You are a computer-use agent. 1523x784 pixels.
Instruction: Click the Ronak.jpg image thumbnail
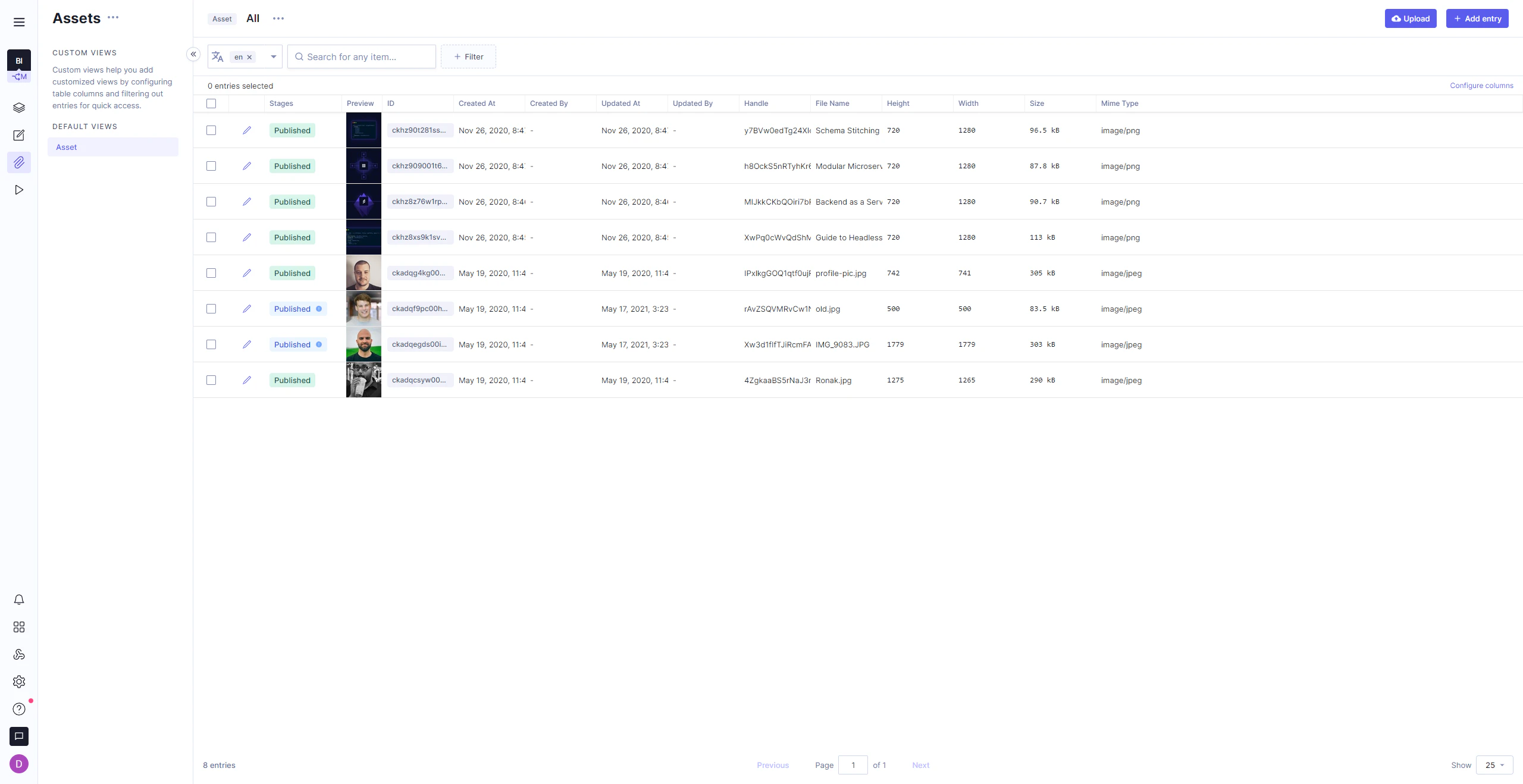point(363,380)
